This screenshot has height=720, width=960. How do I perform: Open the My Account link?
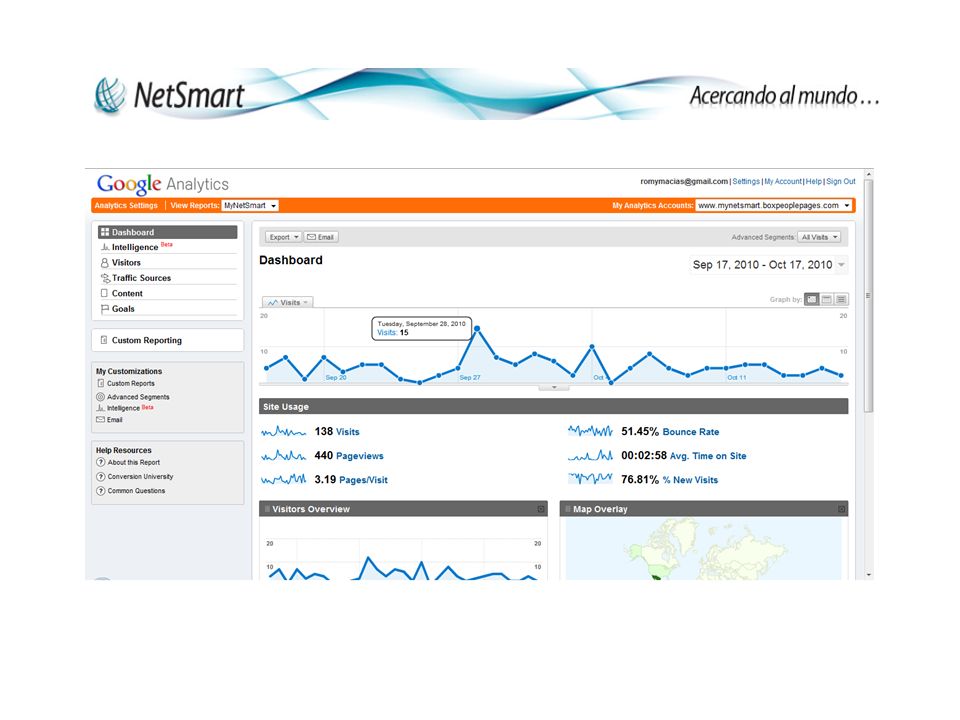click(x=783, y=181)
